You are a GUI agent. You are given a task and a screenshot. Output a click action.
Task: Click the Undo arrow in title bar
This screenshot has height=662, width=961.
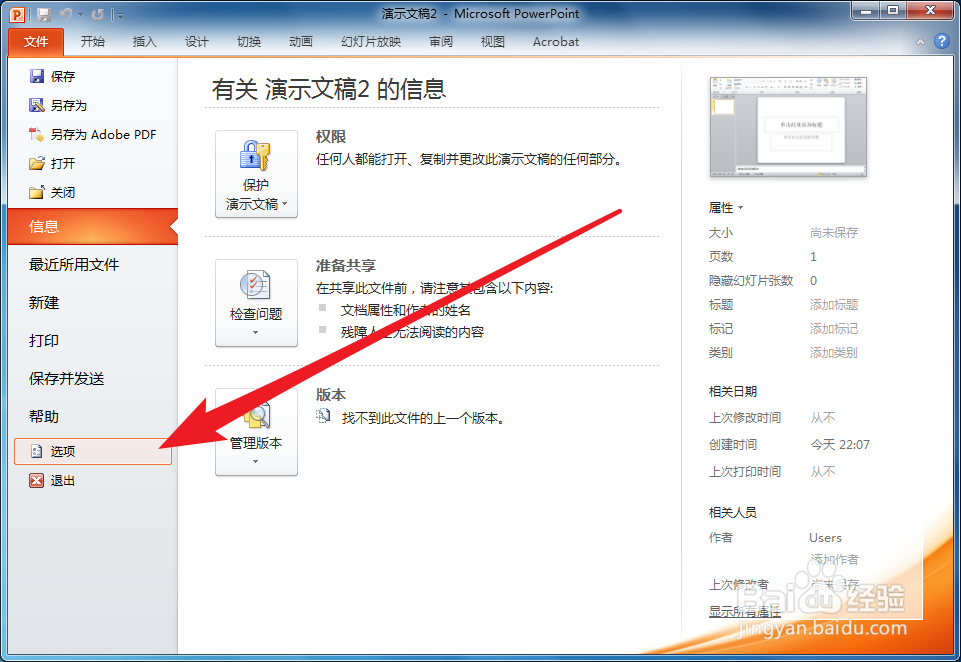[x=66, y=13]
